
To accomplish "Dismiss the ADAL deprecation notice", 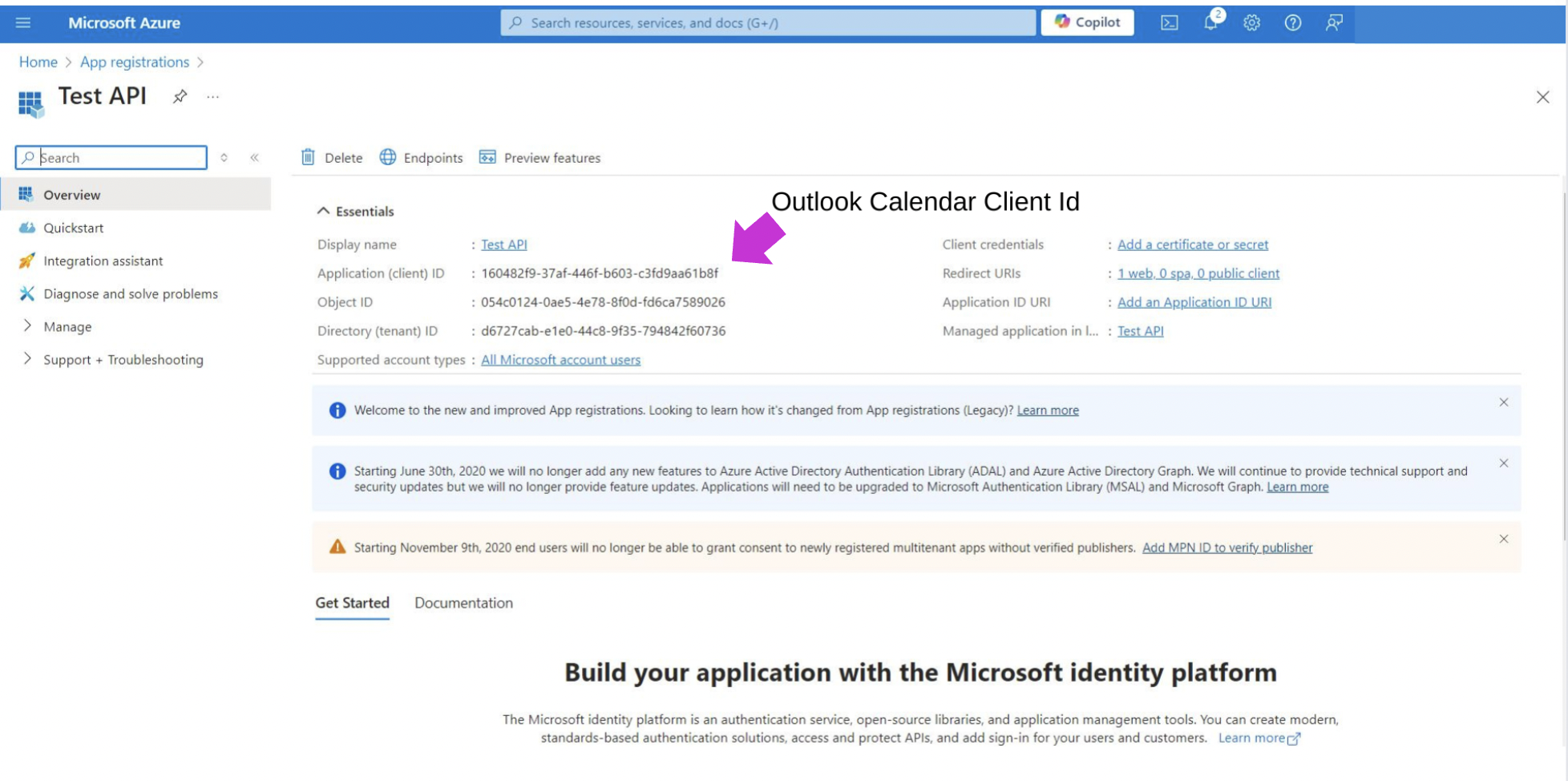I will (x=1504, y=463).
